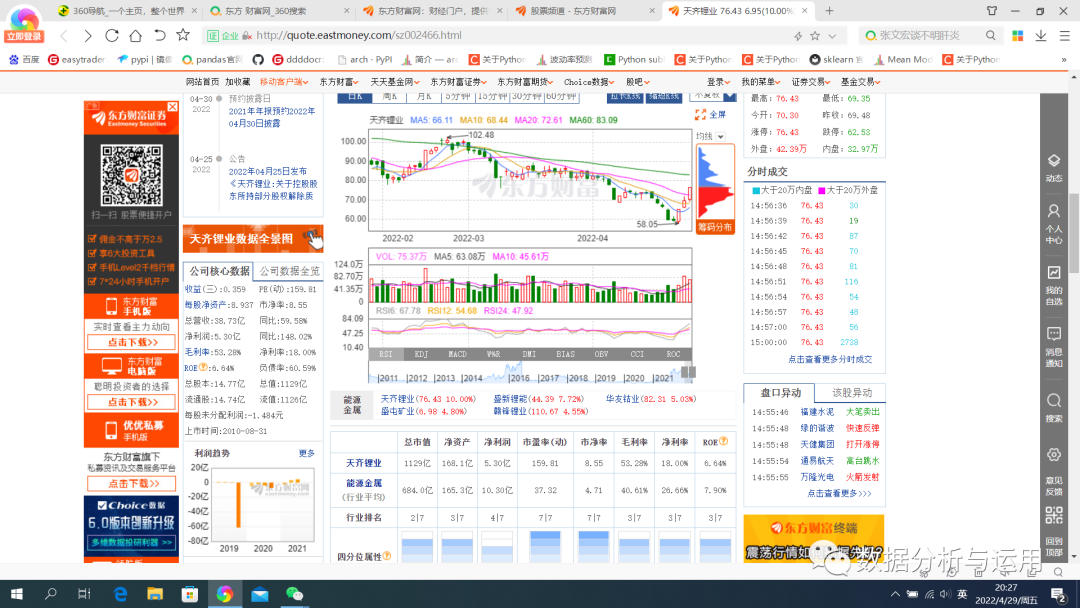Select the 5分钟 chart period

click(x=457, y=96)
